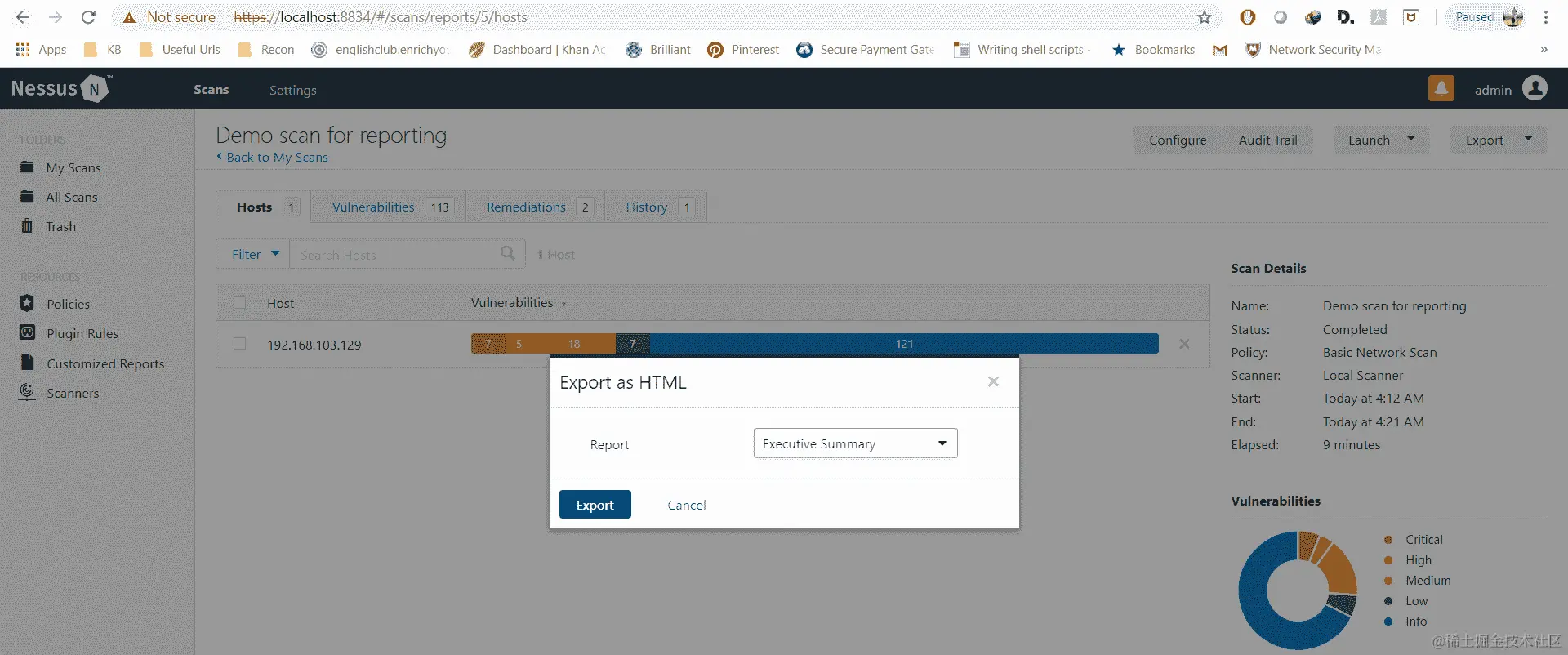
Task: Open Customized Reports
Action: pyautogui.click(x=92, y=363)
